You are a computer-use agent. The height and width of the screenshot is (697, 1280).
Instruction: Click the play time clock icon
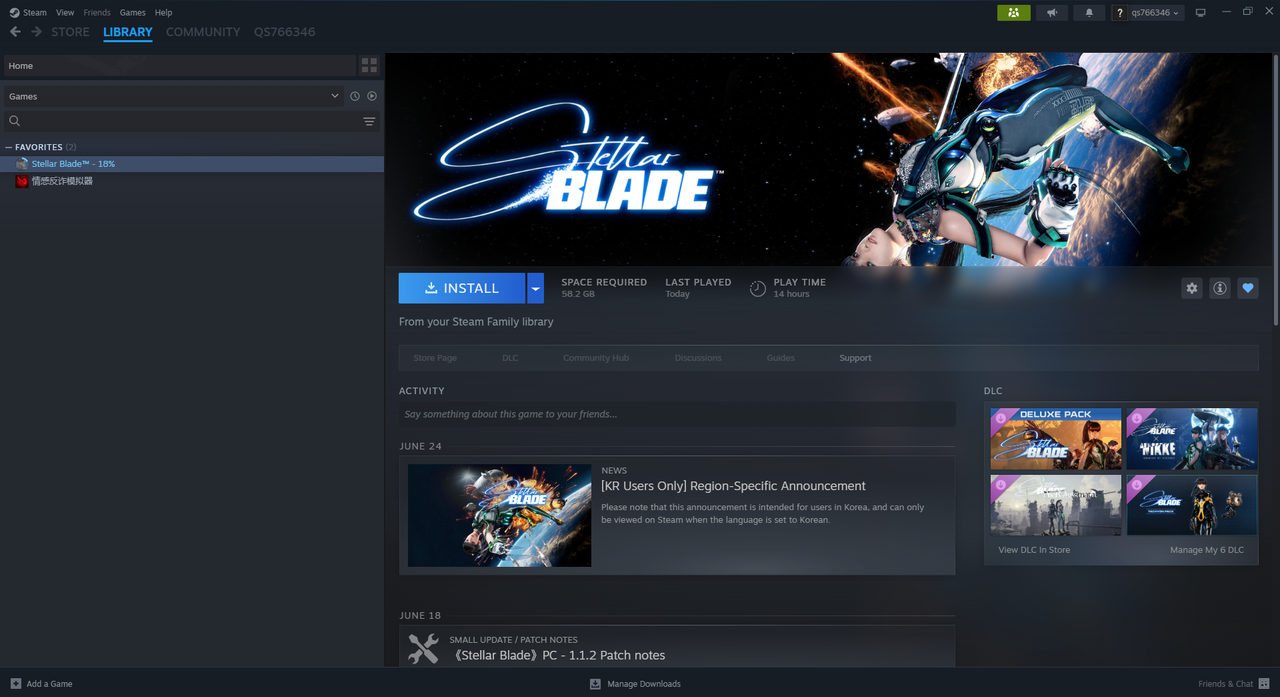[758, 288]
